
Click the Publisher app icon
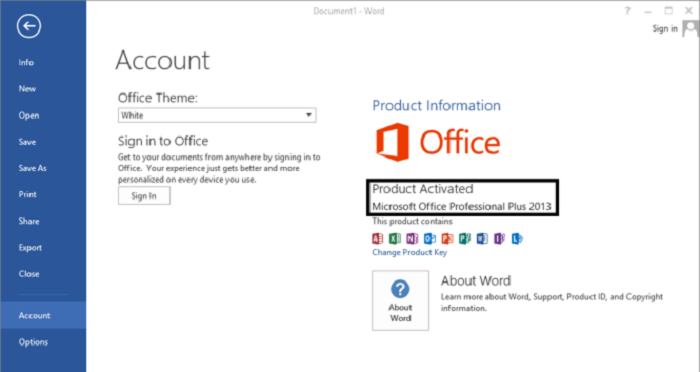[x=464, y=239]
